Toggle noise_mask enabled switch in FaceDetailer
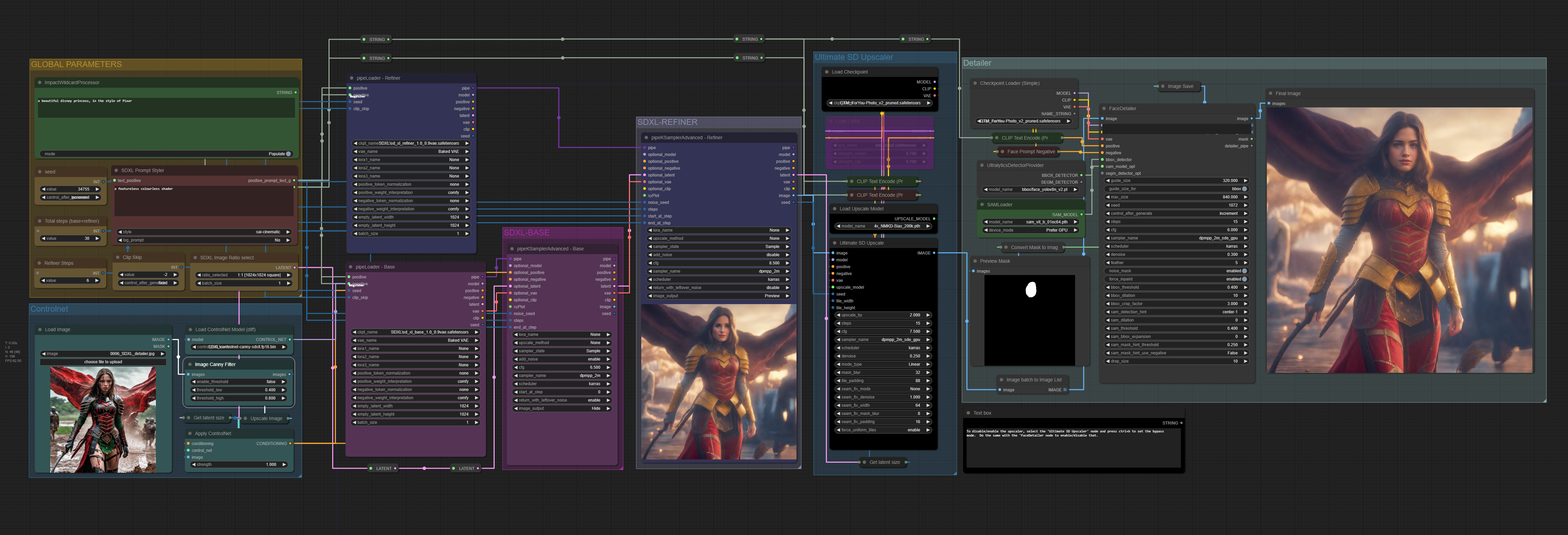This screenshot has height=535, width=1568. coord(1244,271)
